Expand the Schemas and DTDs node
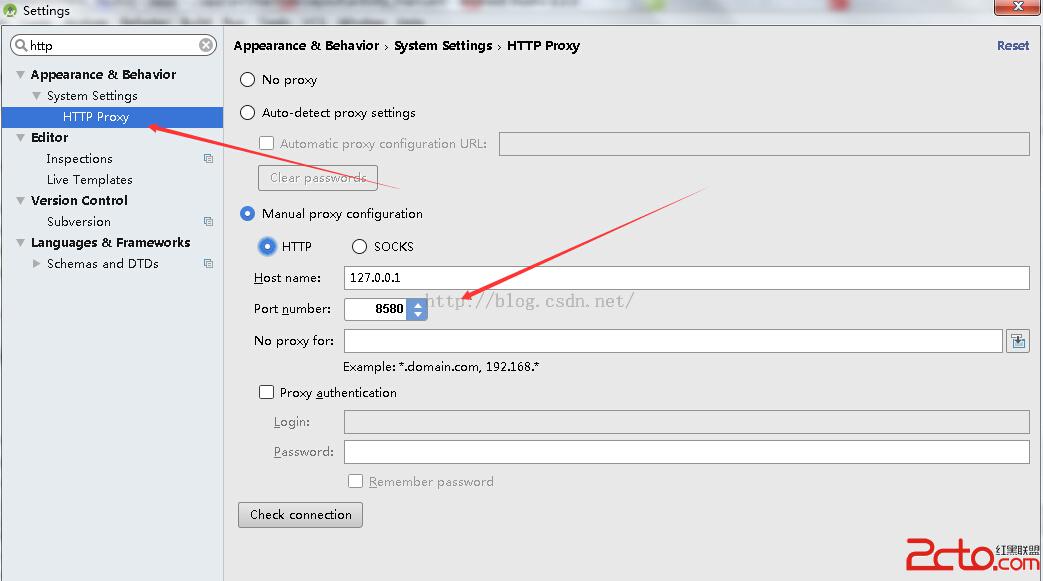This screenshot has height=581, width=1043. tap(37, 264)
